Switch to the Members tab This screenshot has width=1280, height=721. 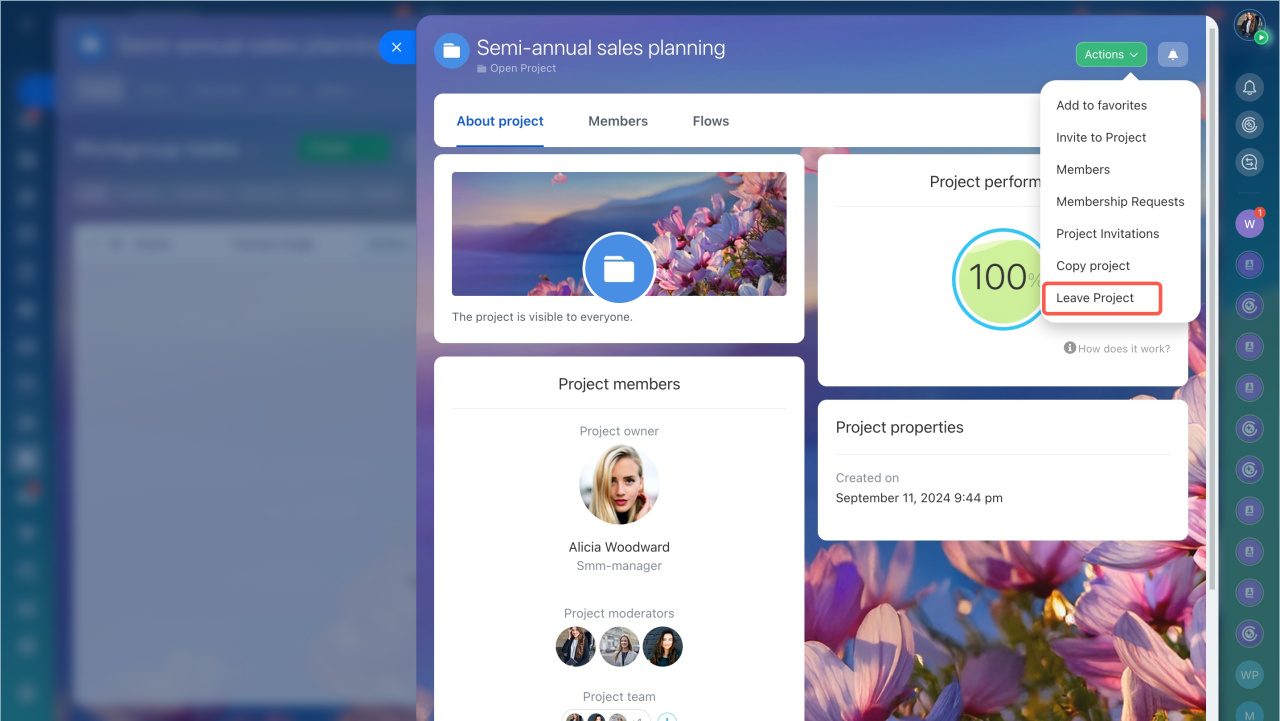[618, 121]
